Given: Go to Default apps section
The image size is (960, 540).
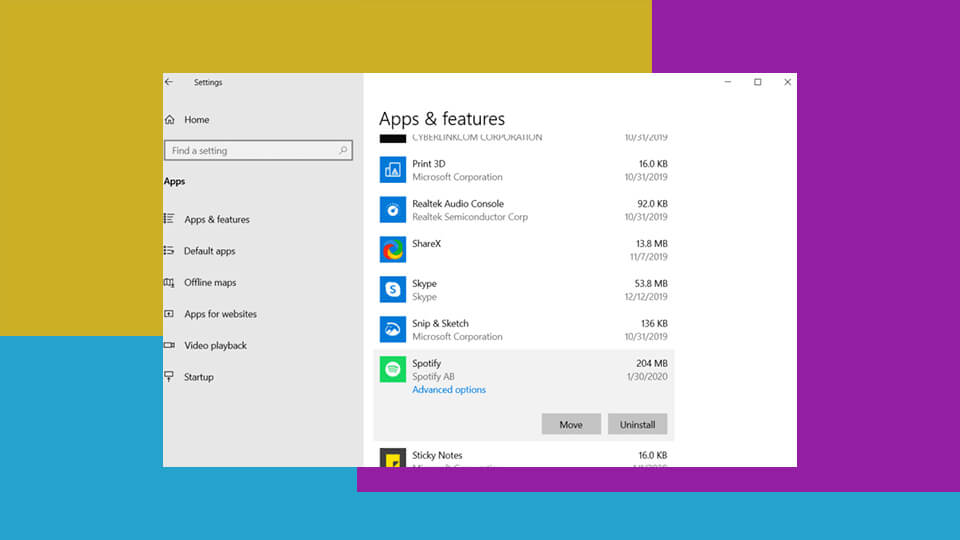Looking at the screenshot, I should 209,251.
